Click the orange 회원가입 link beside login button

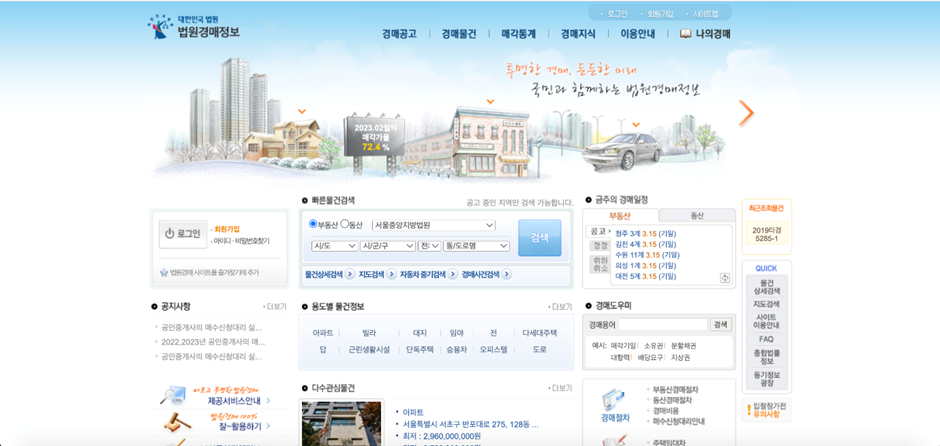[x=227, y=228]
